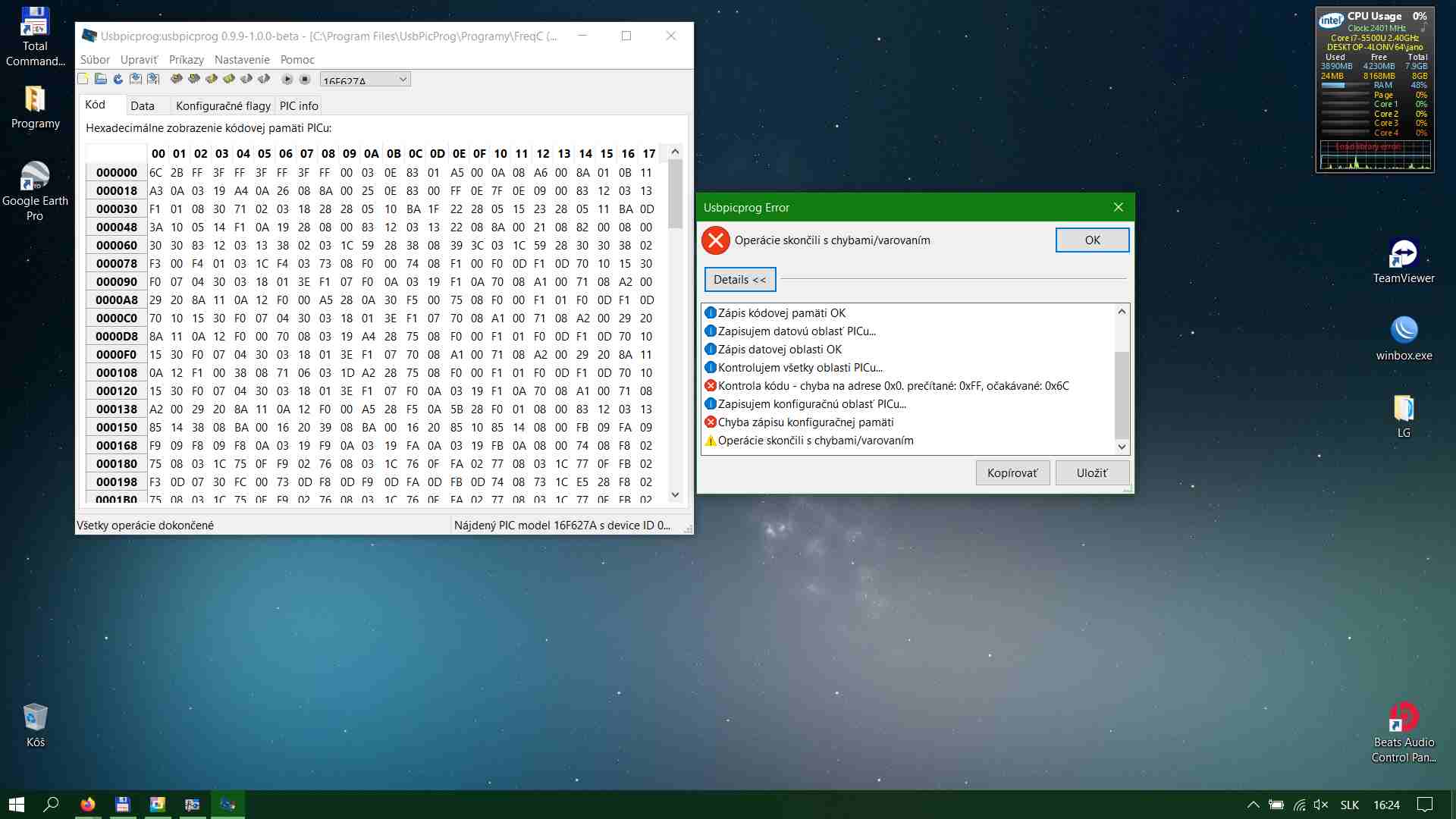Click the Run target play icon
Screen dimensions: 1456x819
(x=287, y=79)
